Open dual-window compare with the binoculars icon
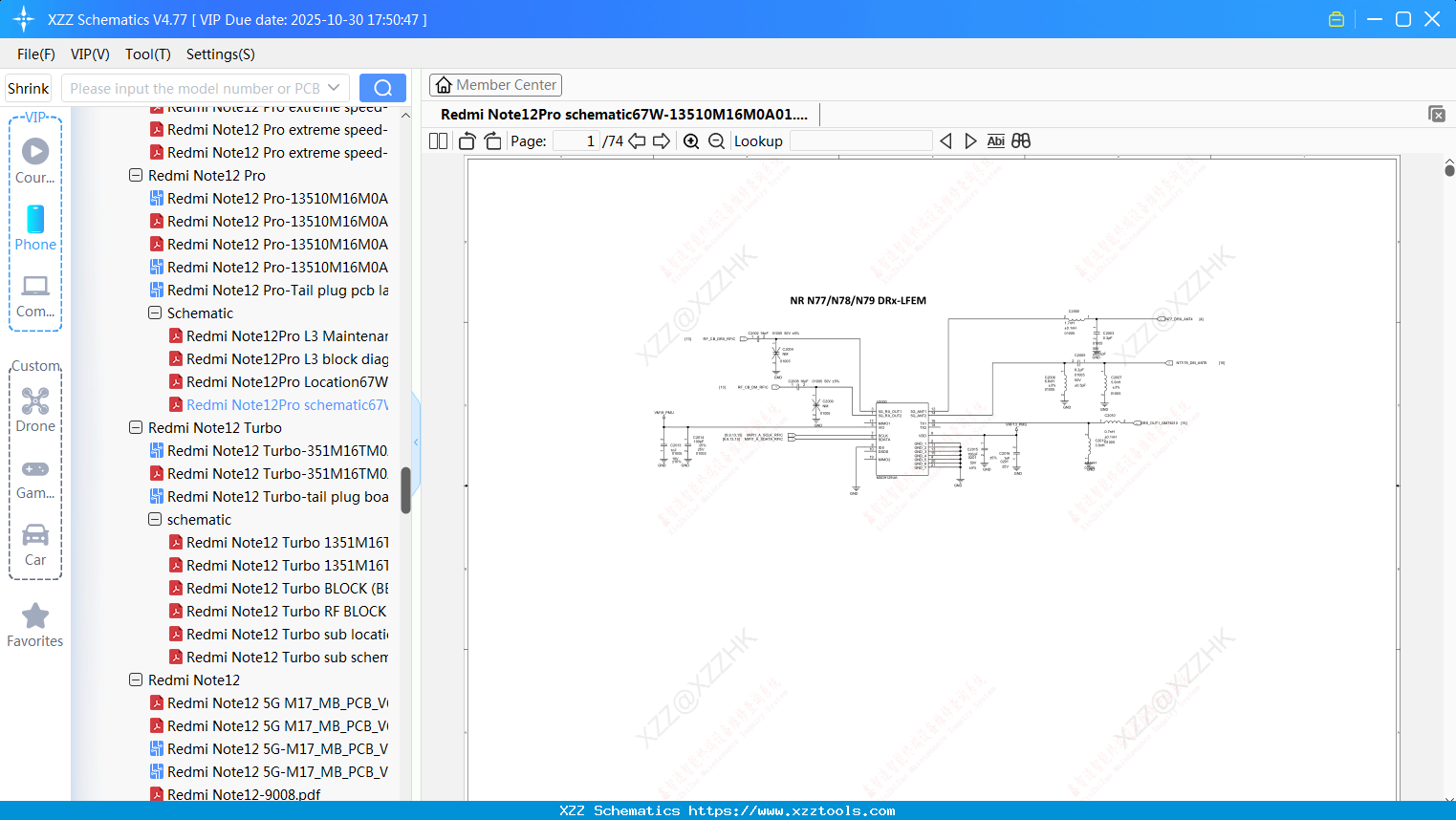The width and height of the screenshot is (1456, 820). pyautogui.click(x=1020, y=140)
